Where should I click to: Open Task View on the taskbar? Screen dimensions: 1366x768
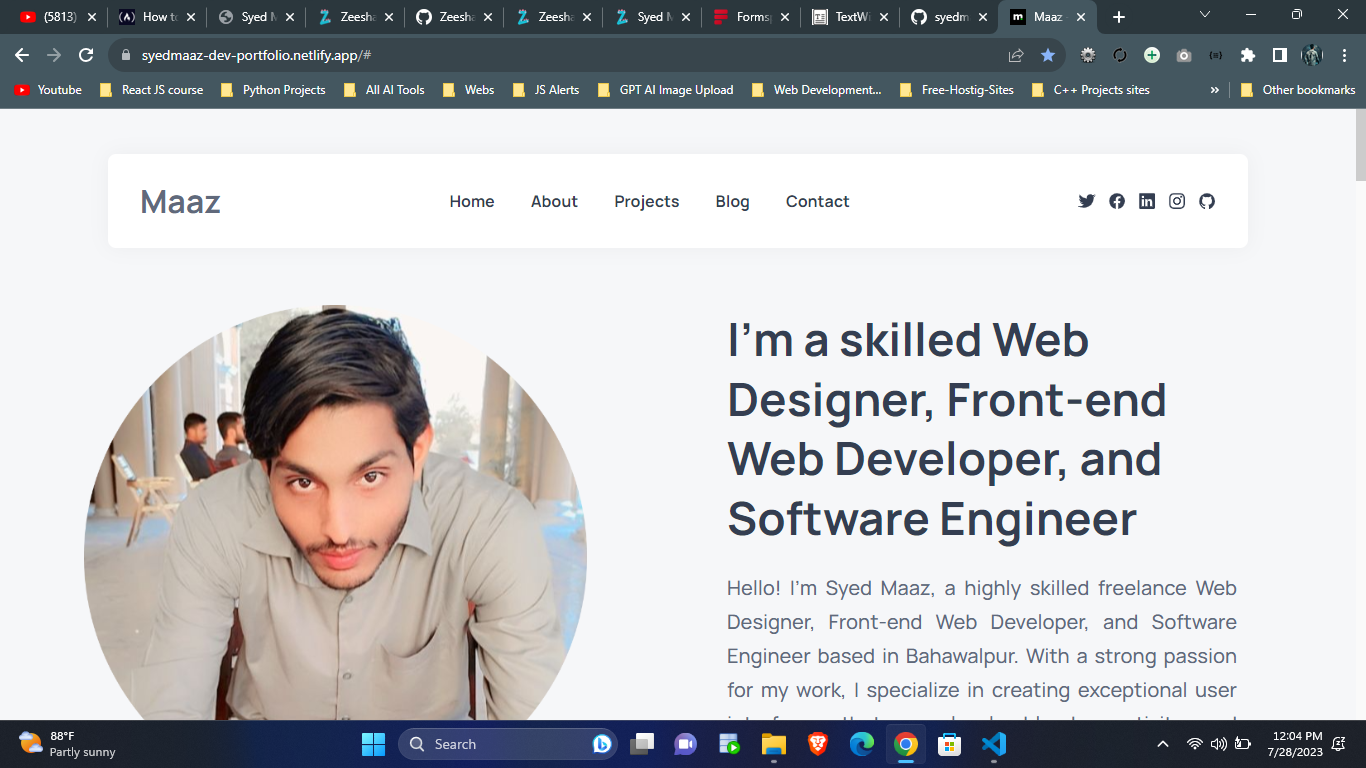(642, 744)
